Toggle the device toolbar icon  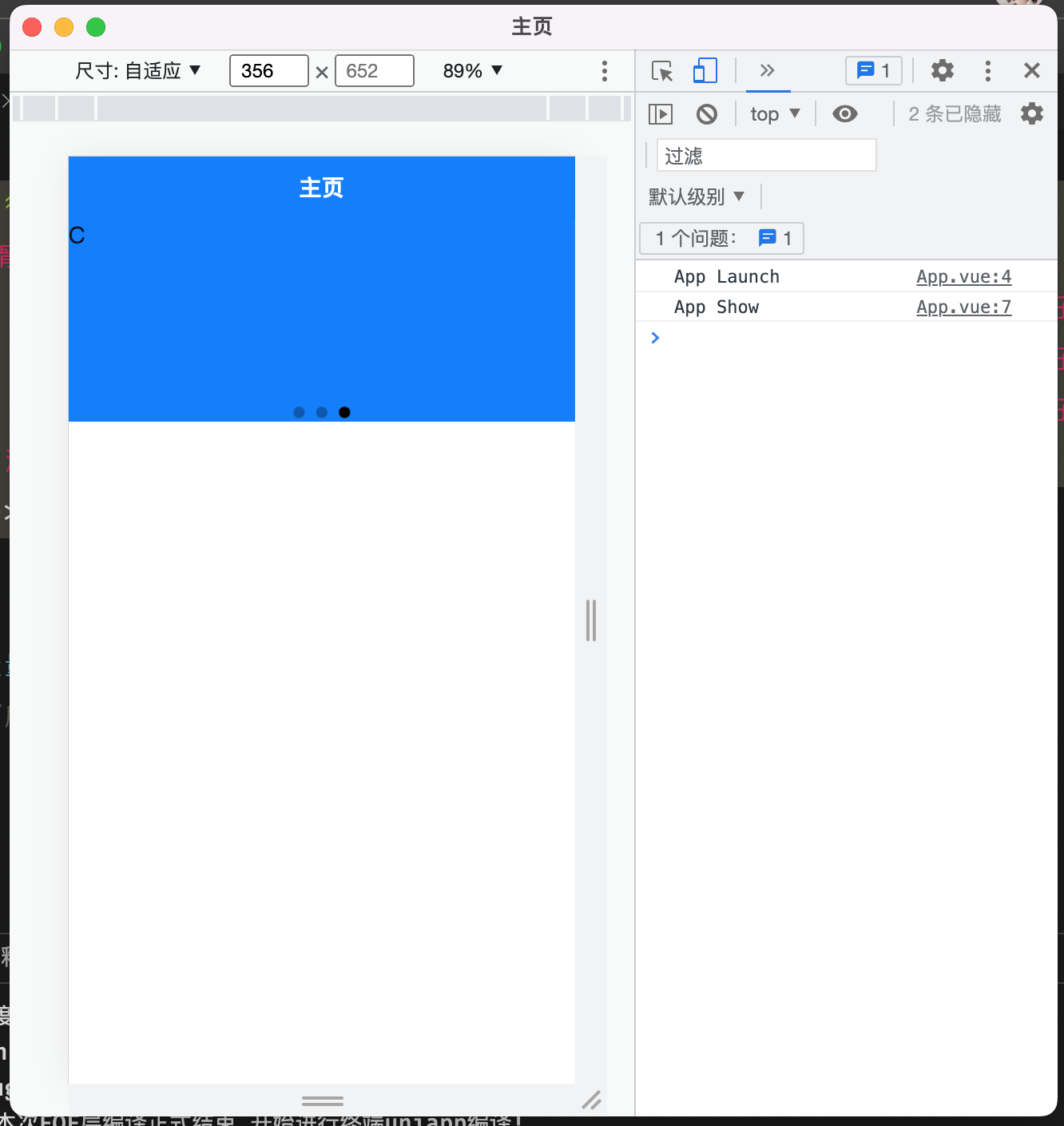tap(705, 71)
